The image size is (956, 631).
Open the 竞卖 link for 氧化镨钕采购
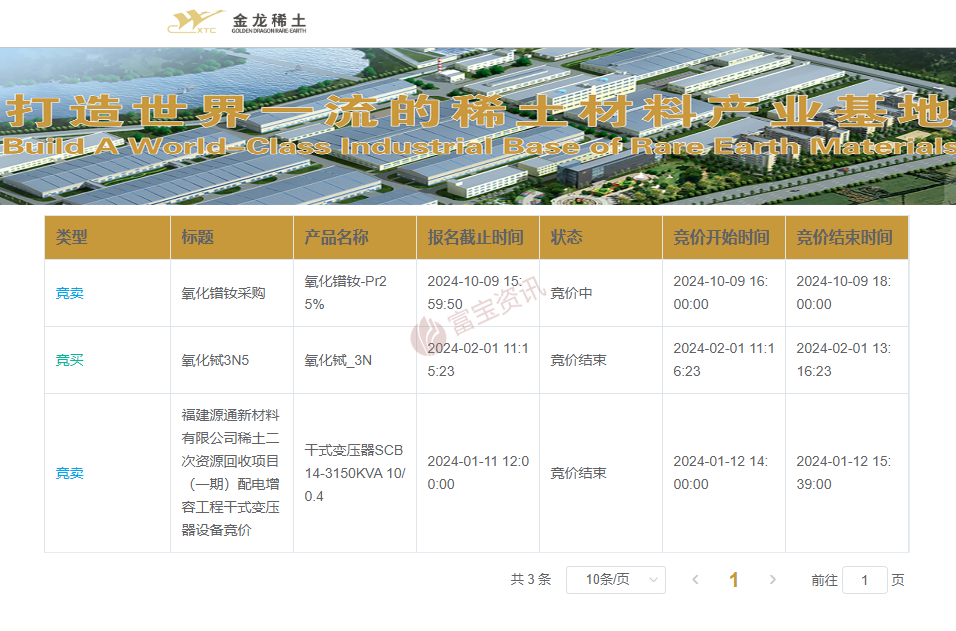pyautogui.click(x=70, y=293)
